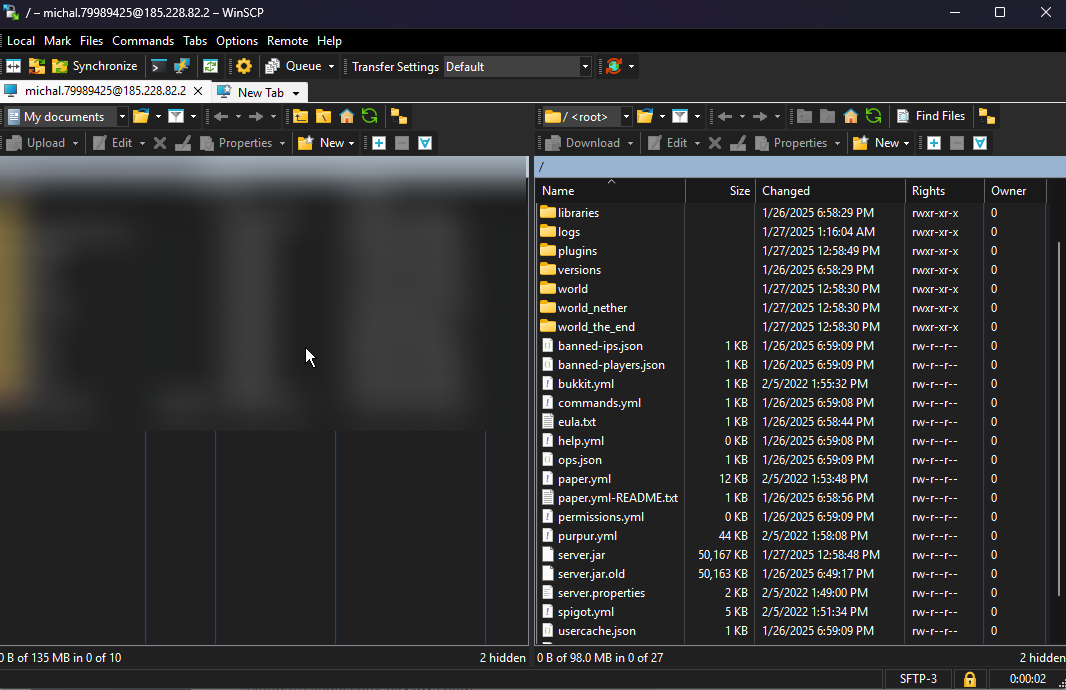The width and height of the screenshot is (1066, 690).
Task: Select the ops.json file
Action: pyautogui.click(x=579, y=460)
